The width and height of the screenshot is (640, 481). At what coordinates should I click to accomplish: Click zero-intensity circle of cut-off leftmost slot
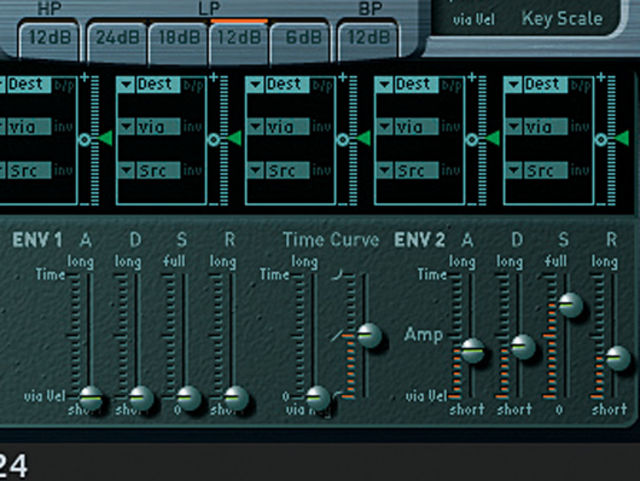(x=84, y=140)
